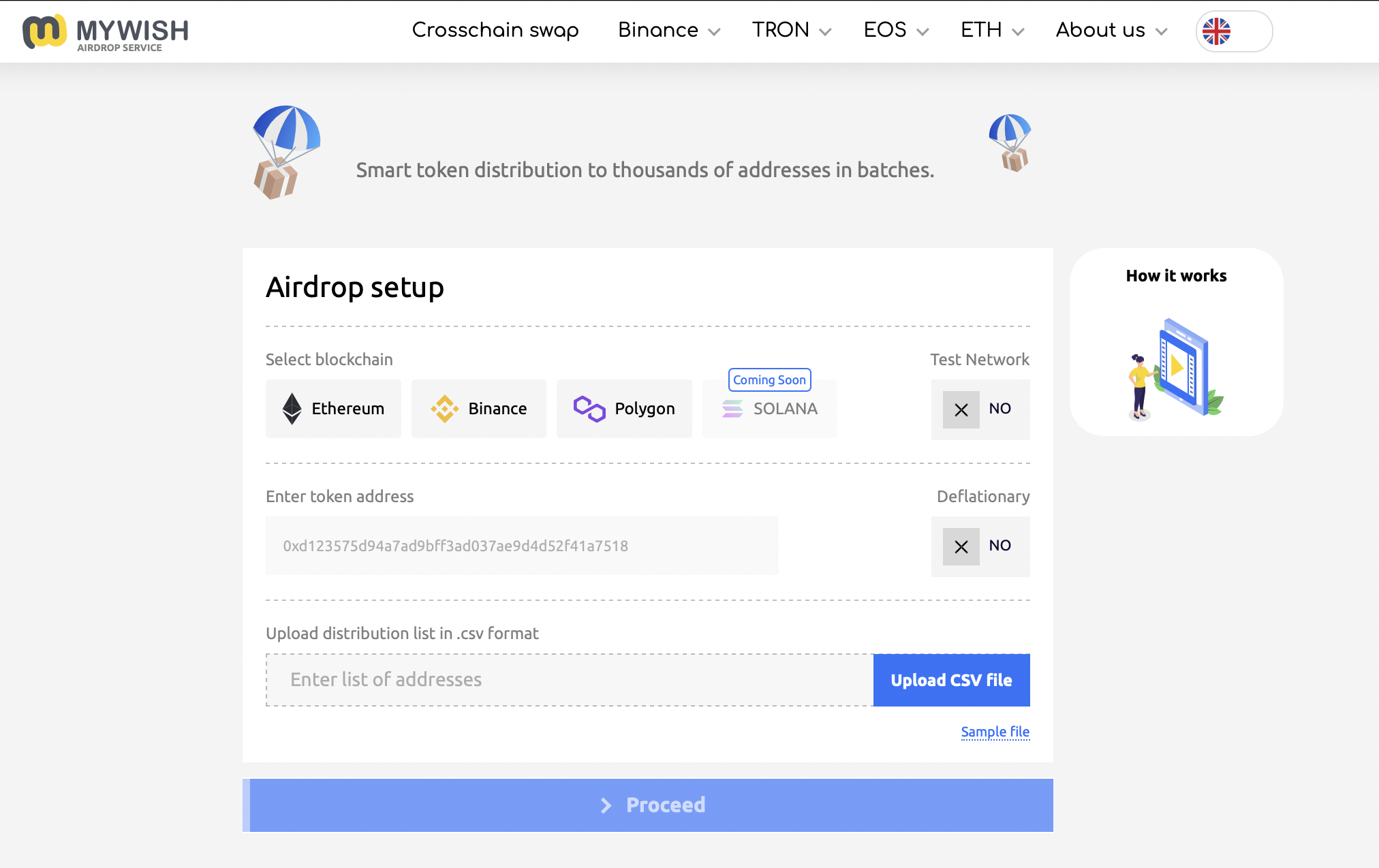
Task: Click the X icon under Test Network
Action: coord(961,409)
